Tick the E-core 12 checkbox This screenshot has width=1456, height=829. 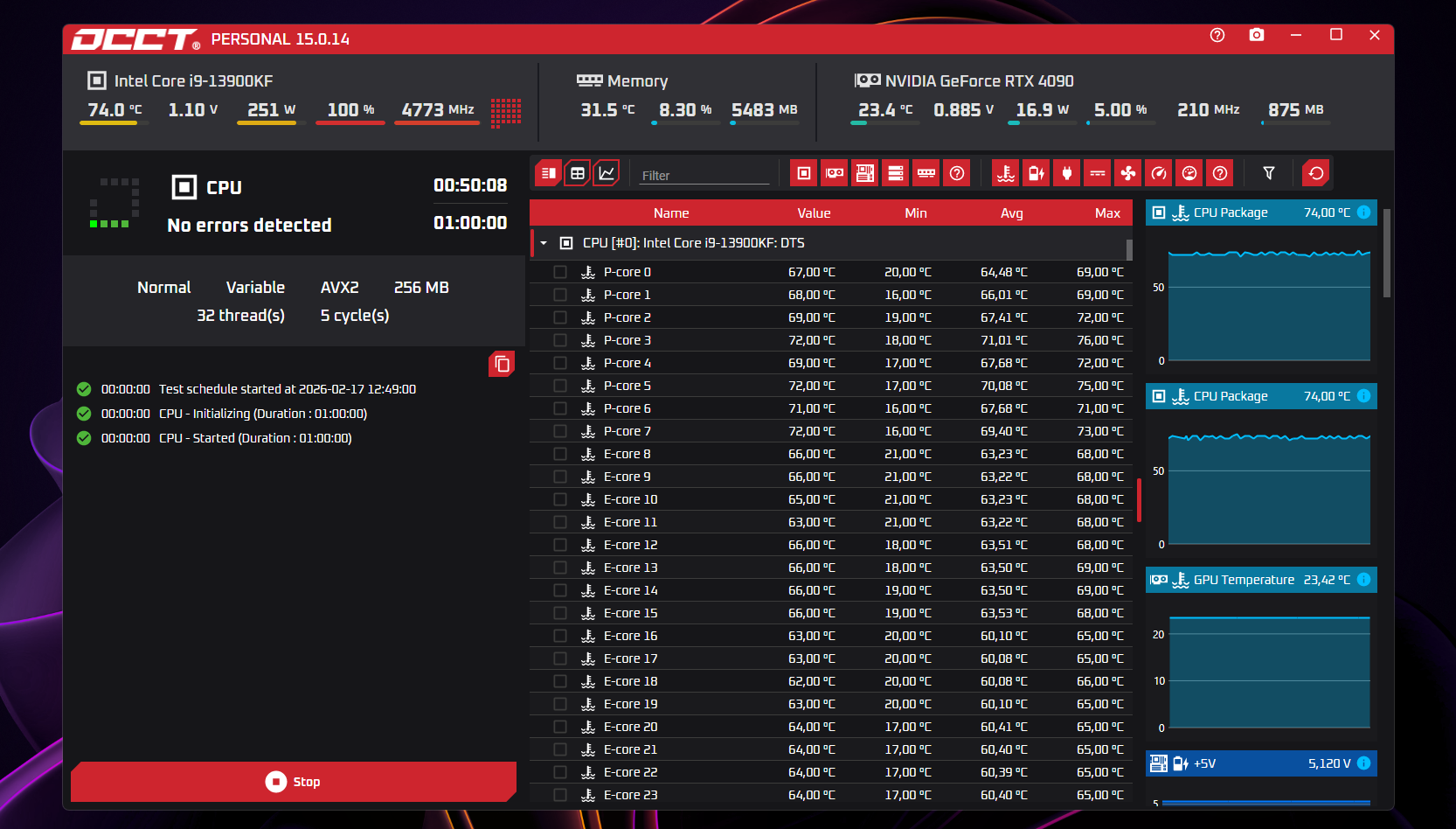[560, 545]
